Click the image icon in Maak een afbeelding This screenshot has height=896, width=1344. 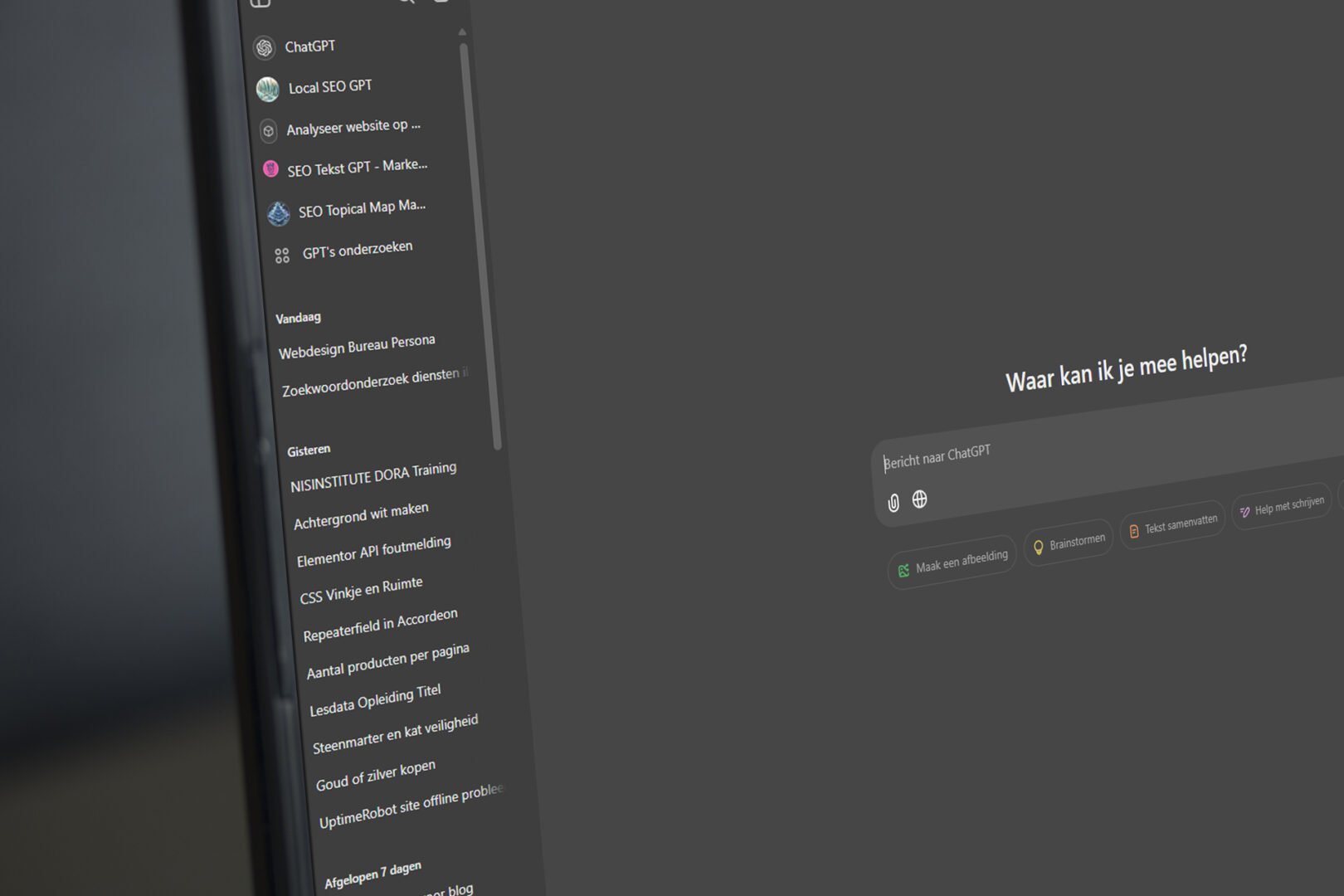[x=903, y=570]
